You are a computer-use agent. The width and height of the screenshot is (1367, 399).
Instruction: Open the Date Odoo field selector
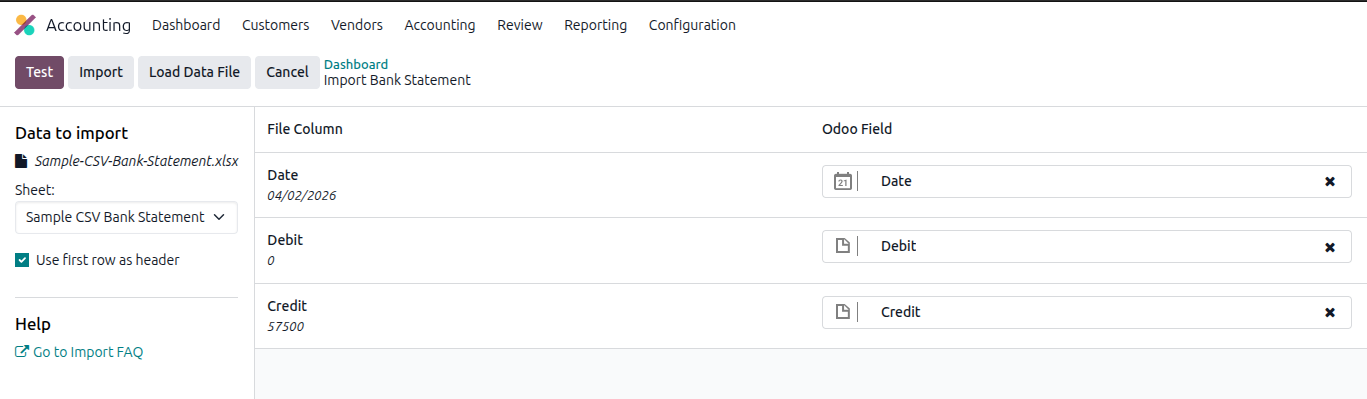(x=1086, y=181)
